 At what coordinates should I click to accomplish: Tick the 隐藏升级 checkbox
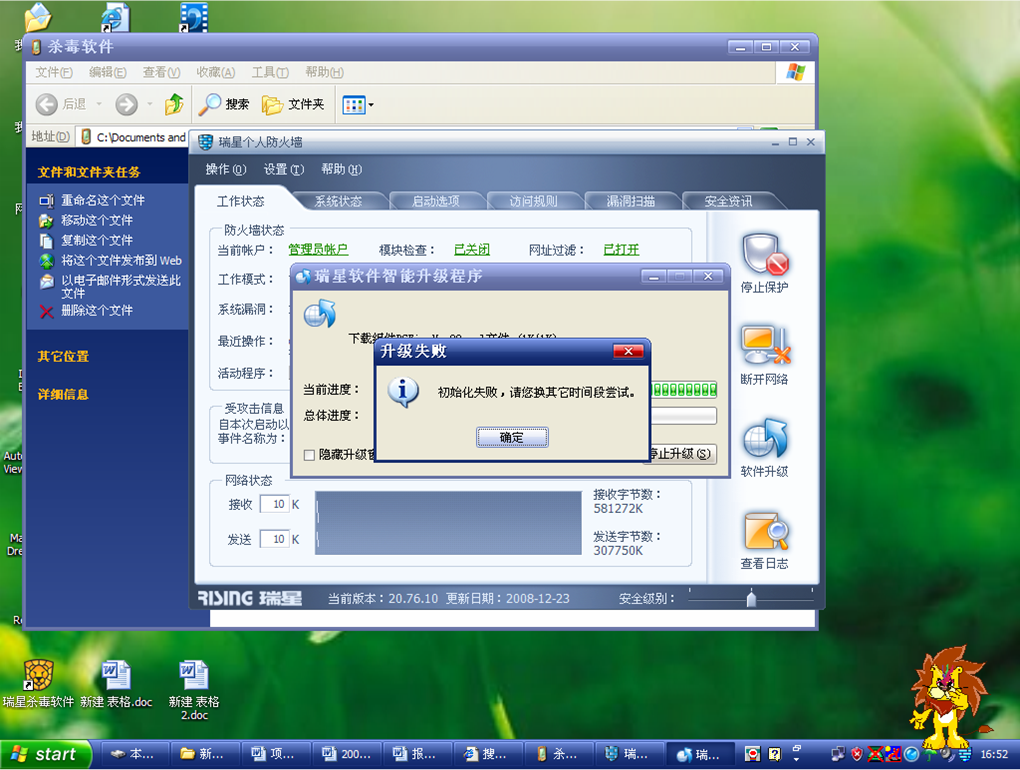point(310,455)
